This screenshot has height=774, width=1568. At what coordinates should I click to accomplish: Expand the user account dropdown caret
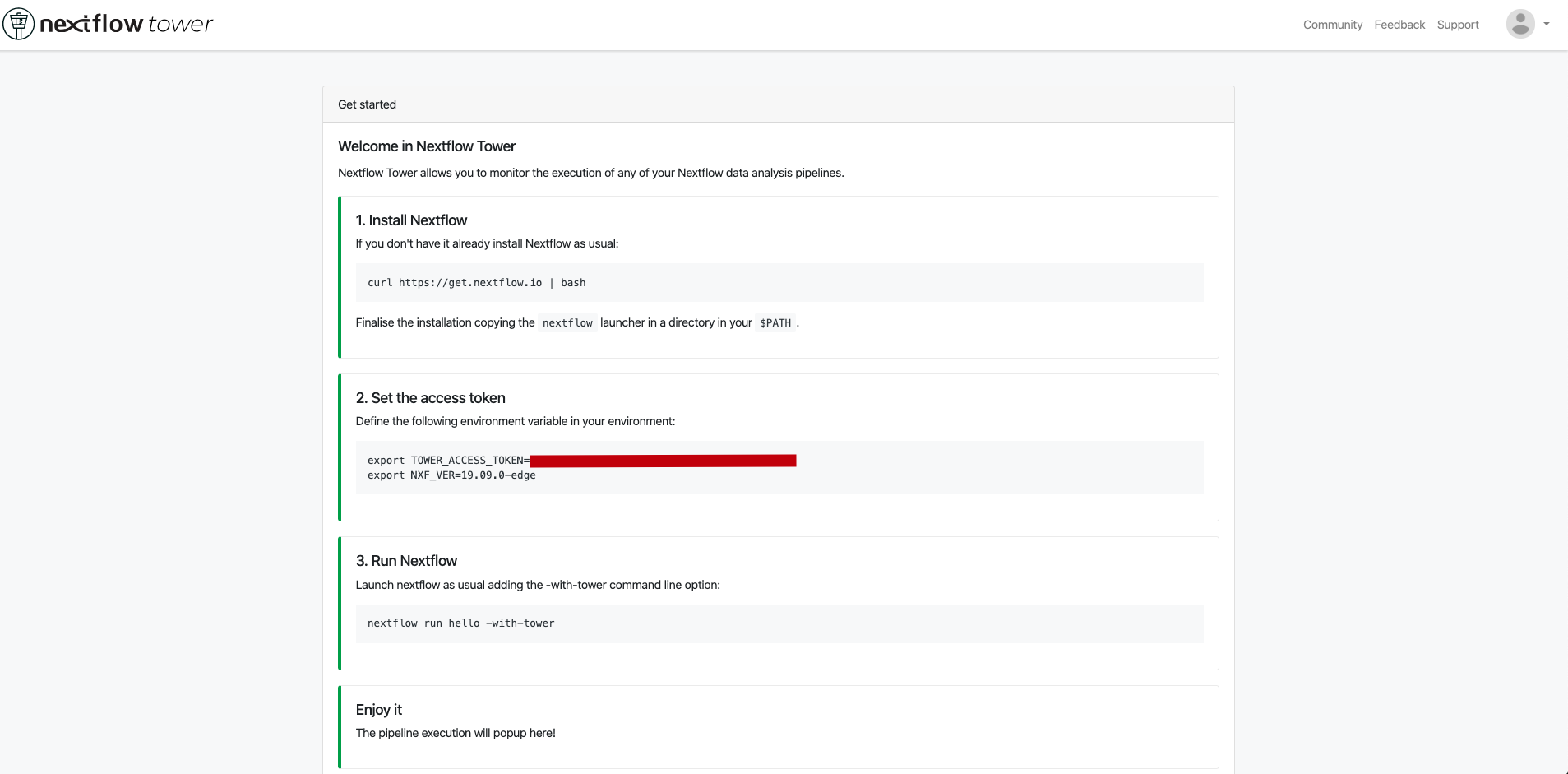click(1547, 24)
